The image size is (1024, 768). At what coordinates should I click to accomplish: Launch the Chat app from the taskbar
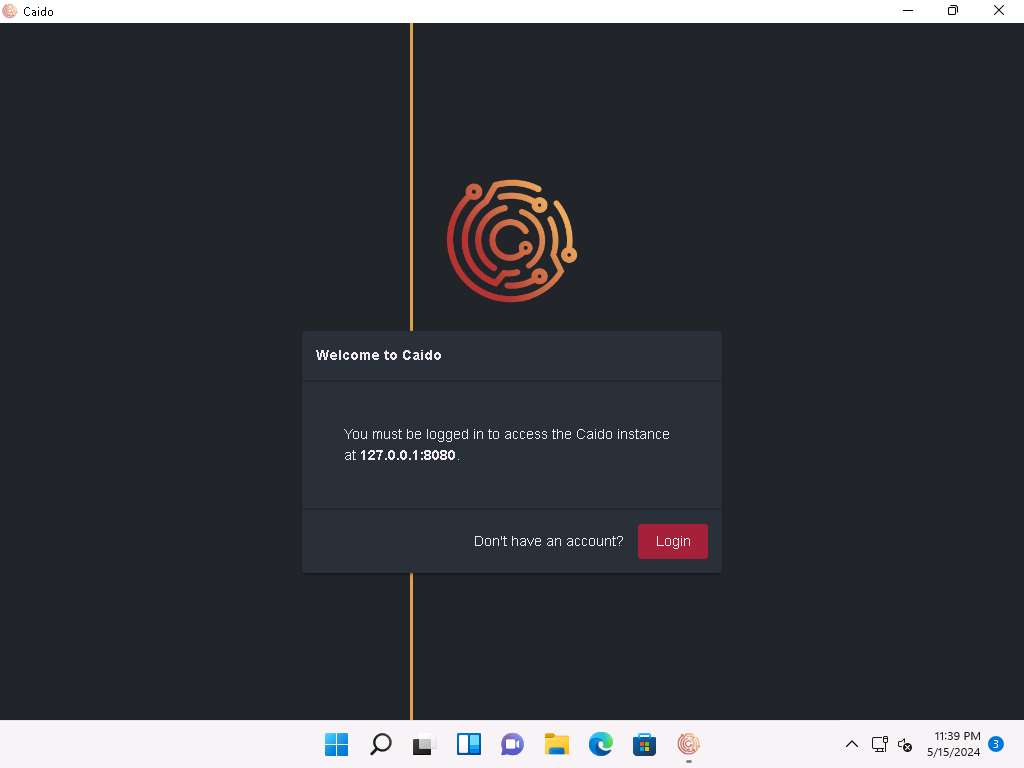[512, 744]
